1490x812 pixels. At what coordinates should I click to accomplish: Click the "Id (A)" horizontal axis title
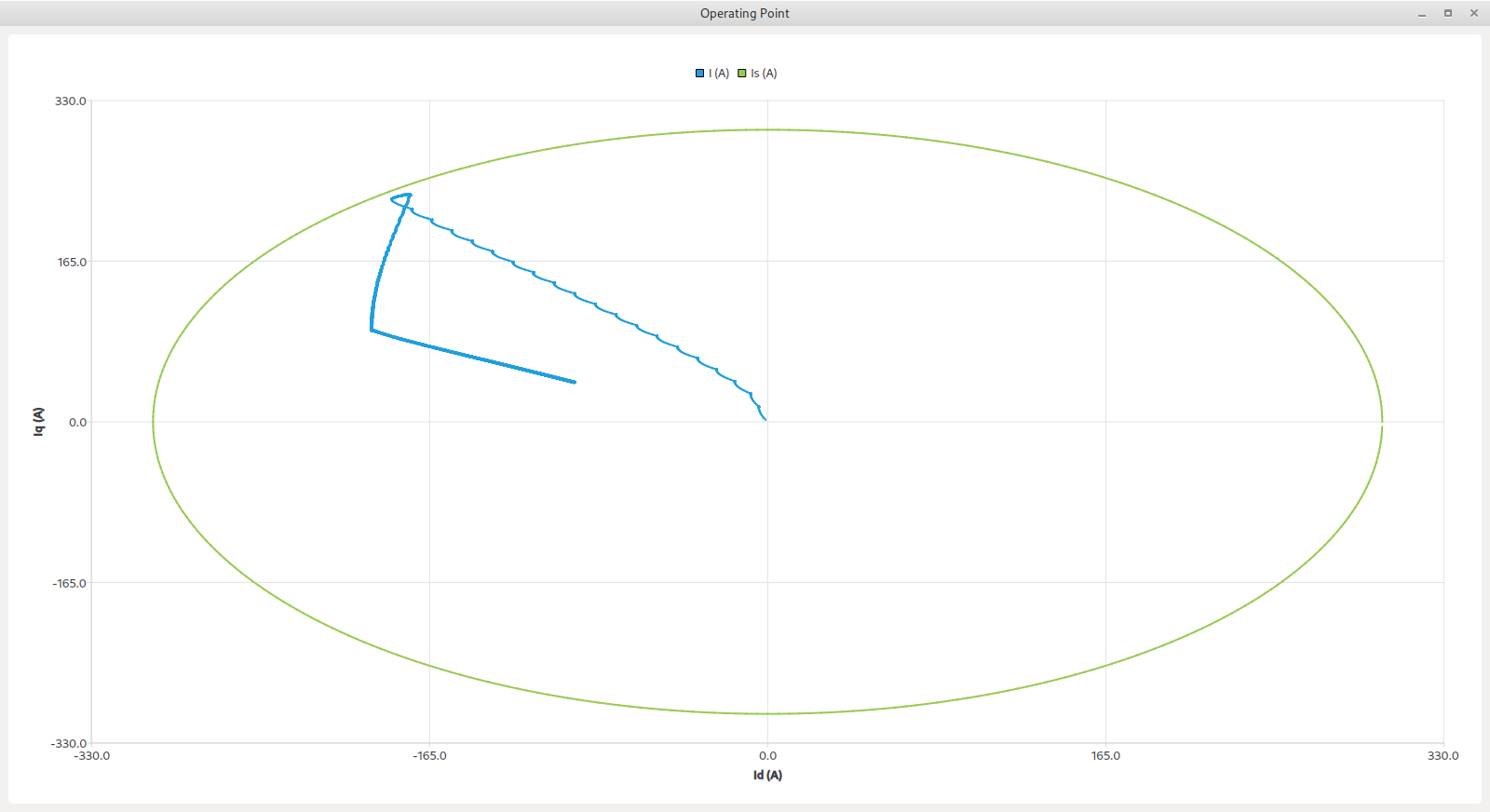click(x=767, y=775)
